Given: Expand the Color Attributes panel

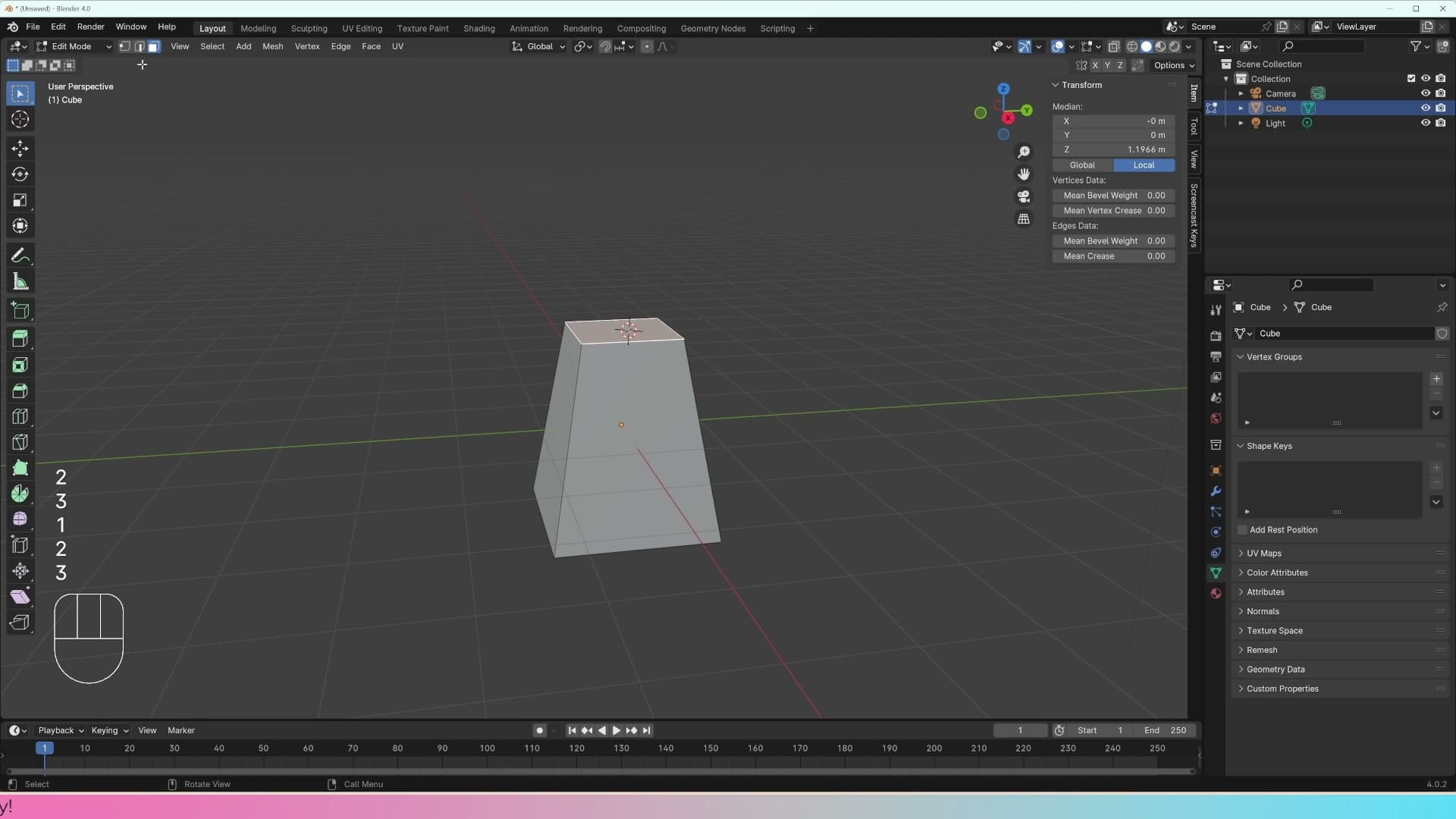Looking at the screenshot, I should point(1277,573).
